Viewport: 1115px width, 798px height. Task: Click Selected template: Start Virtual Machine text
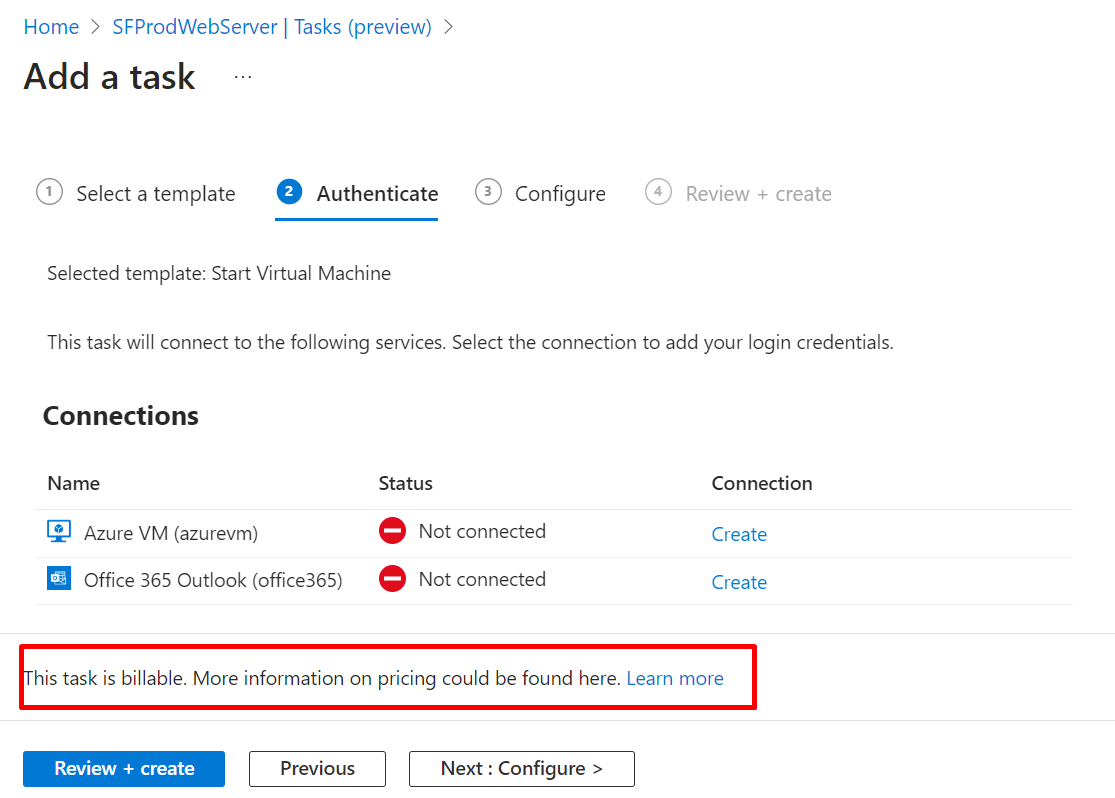pyautogui.click(x=219, y=274)
